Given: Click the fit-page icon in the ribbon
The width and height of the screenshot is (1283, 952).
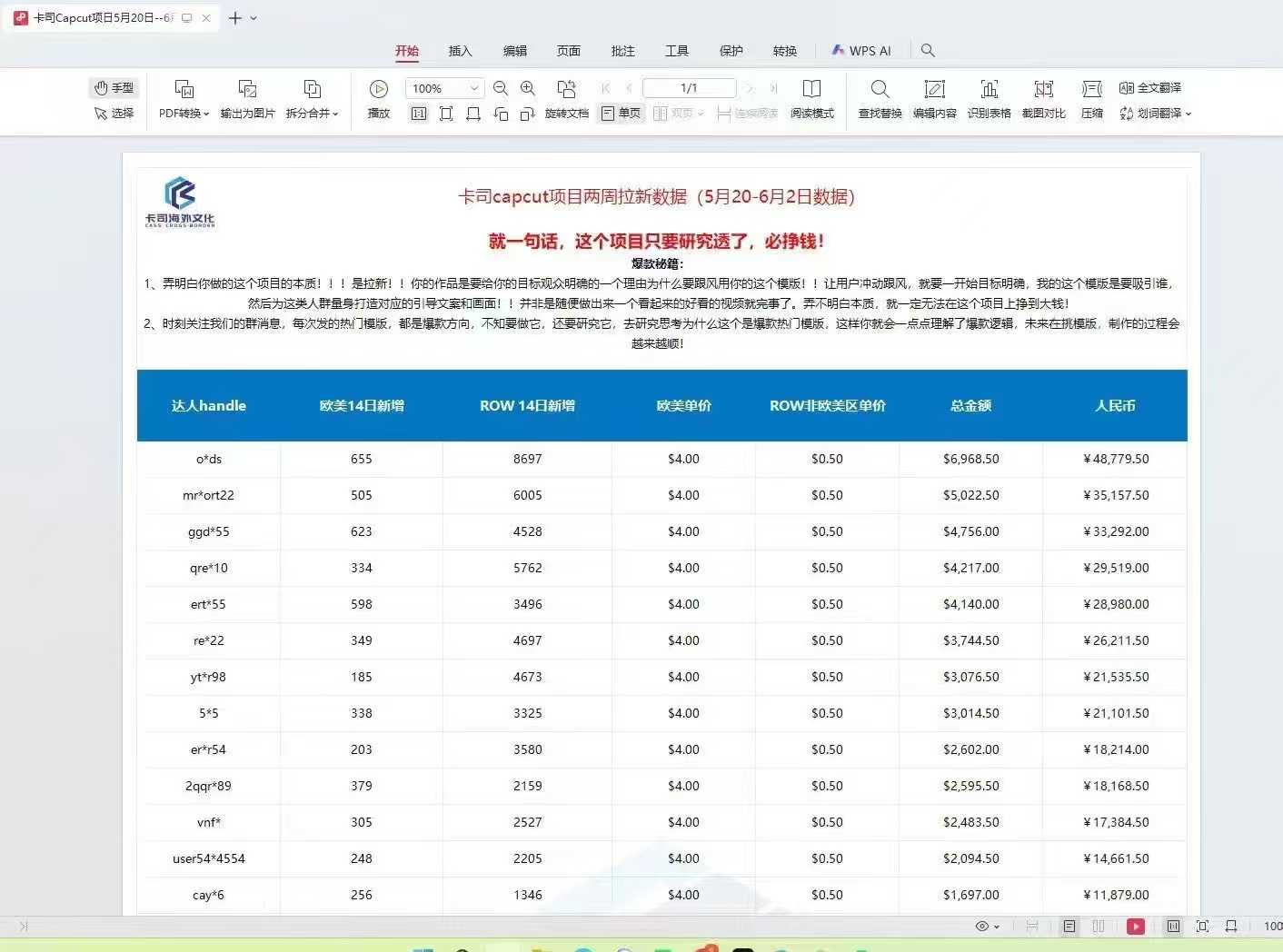Looking at the screenshot, I should point(446,114).
